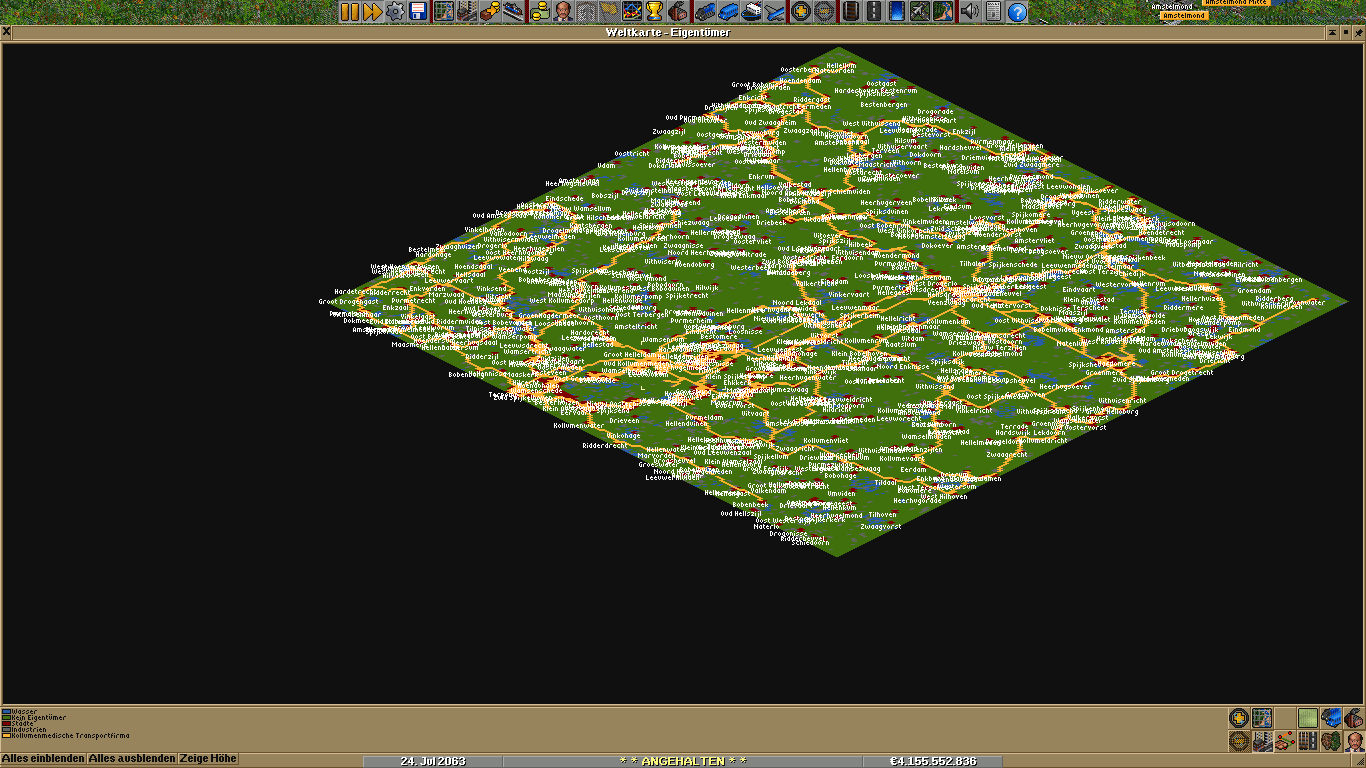The height and width of the screenshot is (768, 1366).
Task: Click the Alles ausblenden button
Action: click(x=131, y=759)
